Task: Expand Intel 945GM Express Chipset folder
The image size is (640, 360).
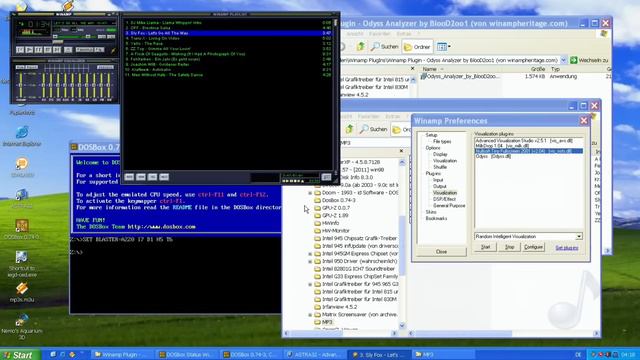Action: pos(310,253)
